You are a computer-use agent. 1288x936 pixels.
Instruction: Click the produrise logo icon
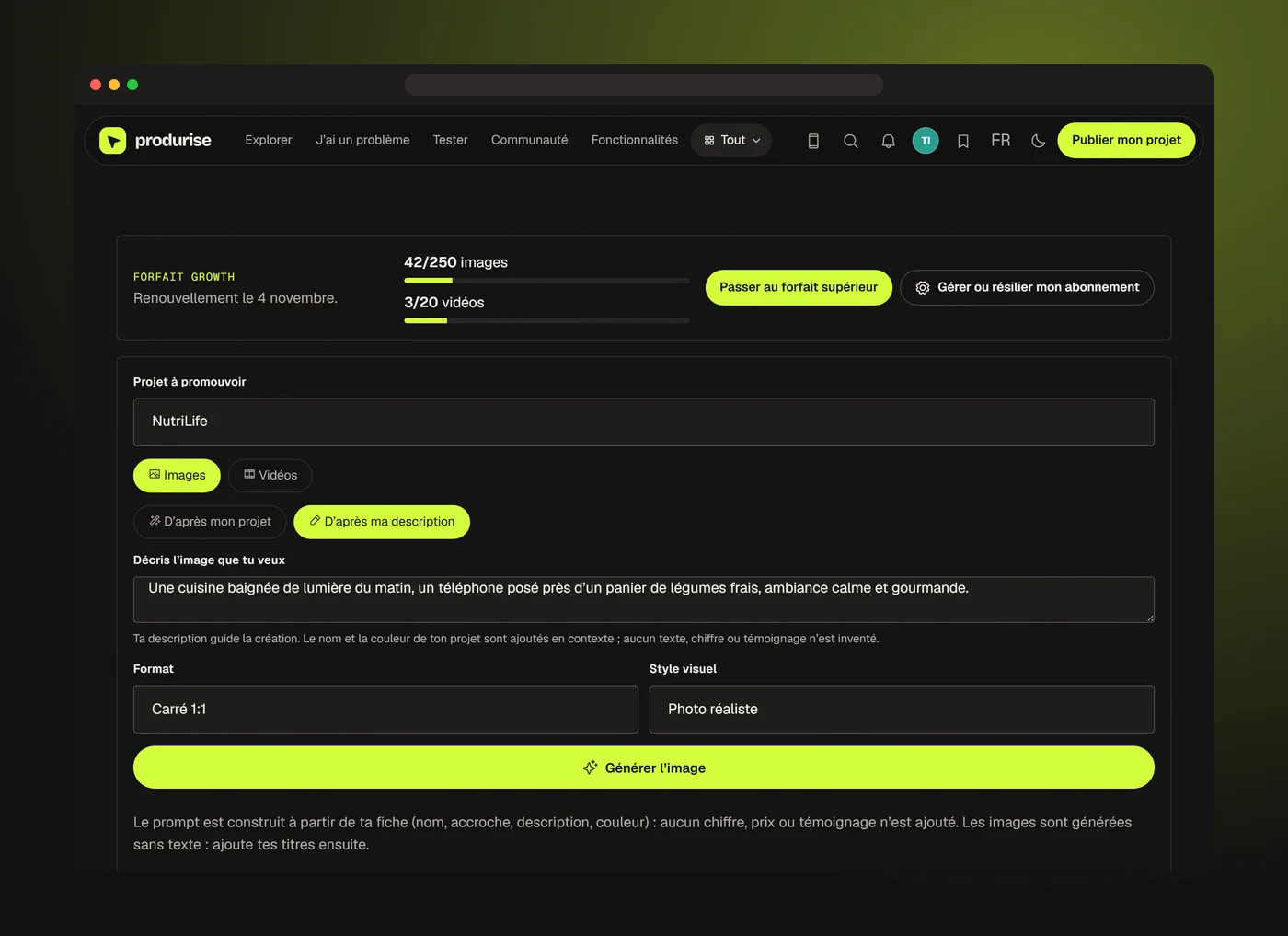(x=112, y=140)
